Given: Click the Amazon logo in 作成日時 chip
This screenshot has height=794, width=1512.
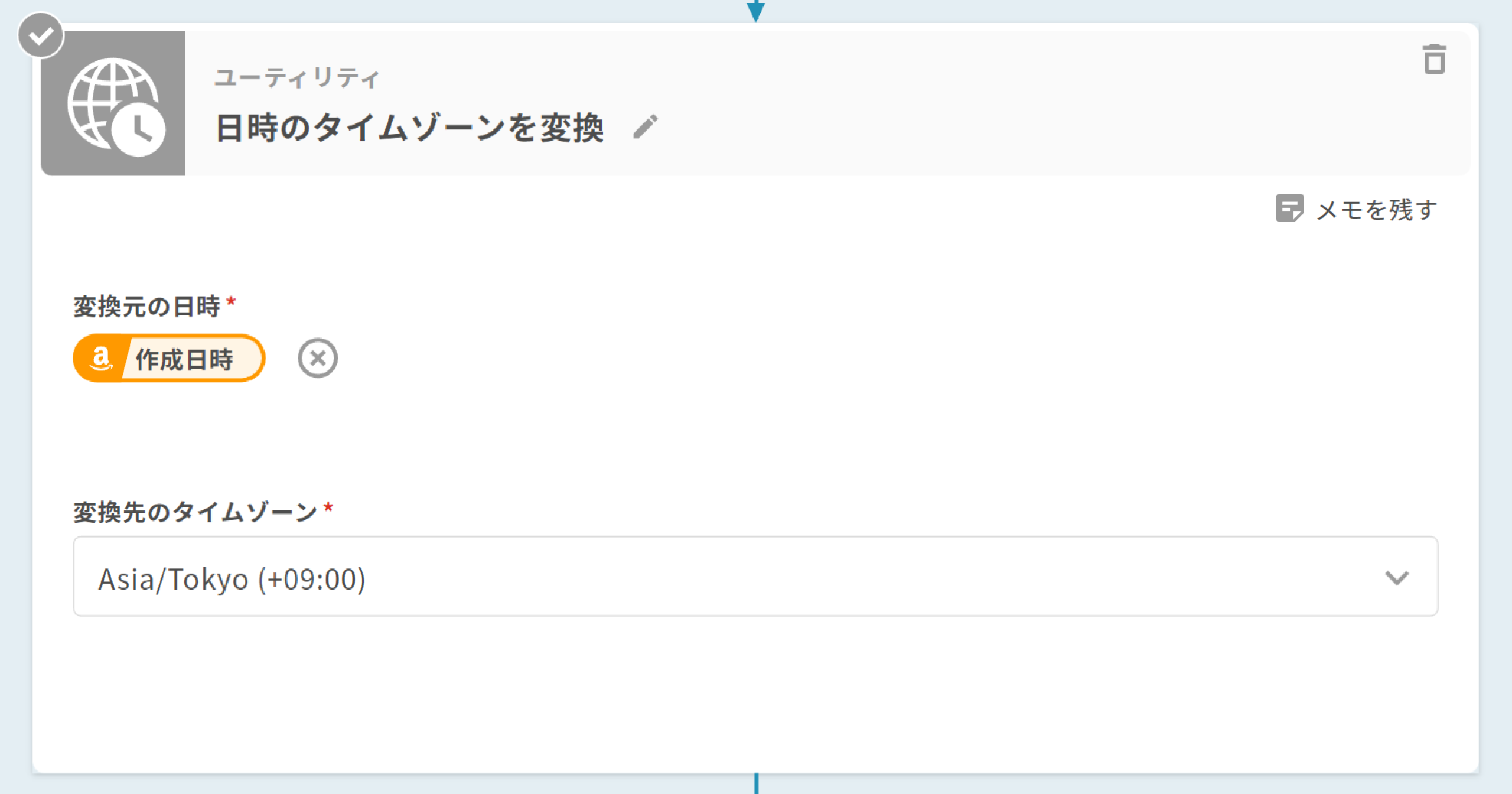Looking at the screenshot, I should [100, 359].
